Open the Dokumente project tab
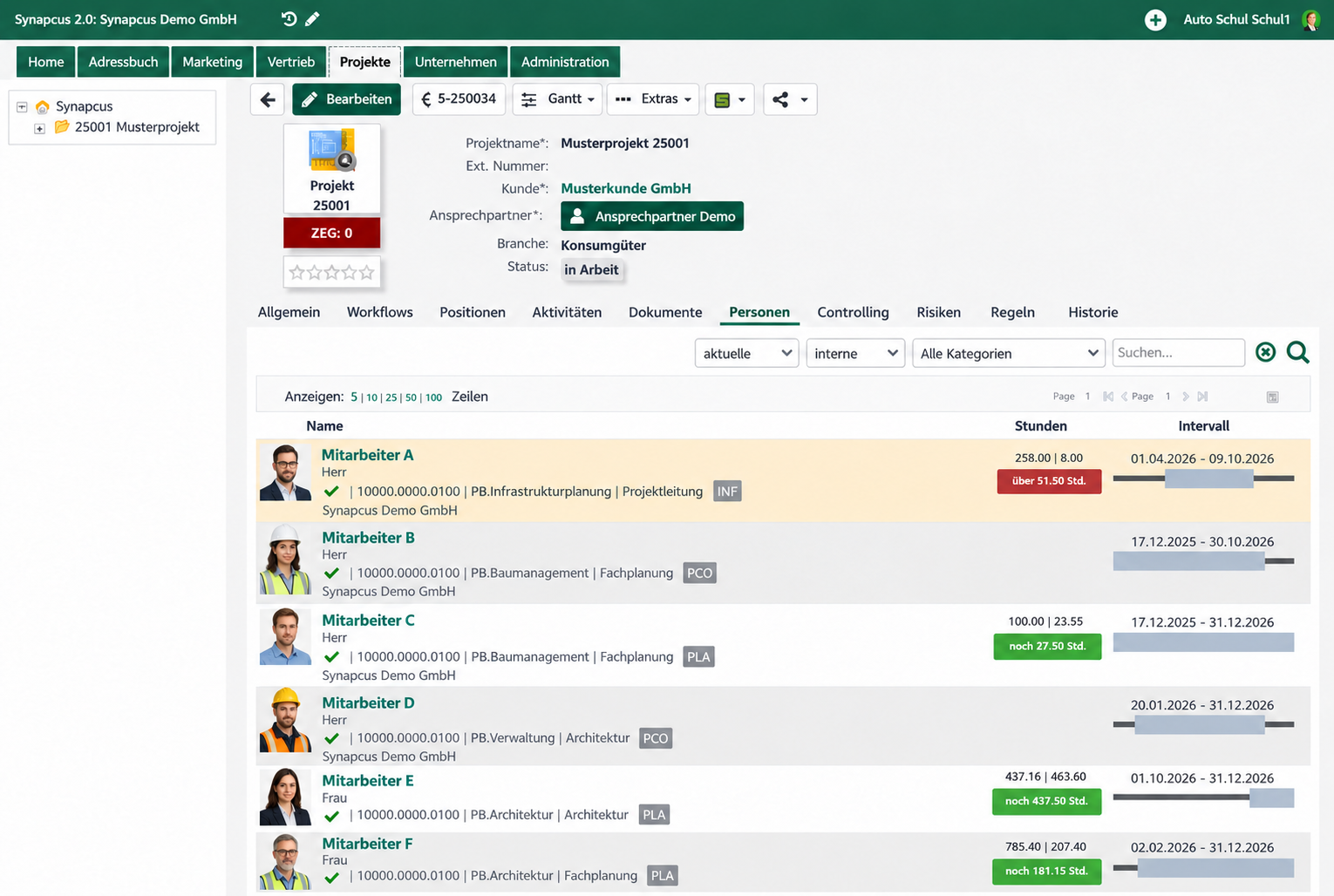1334x896 pixels. click(x=665, y=312)
